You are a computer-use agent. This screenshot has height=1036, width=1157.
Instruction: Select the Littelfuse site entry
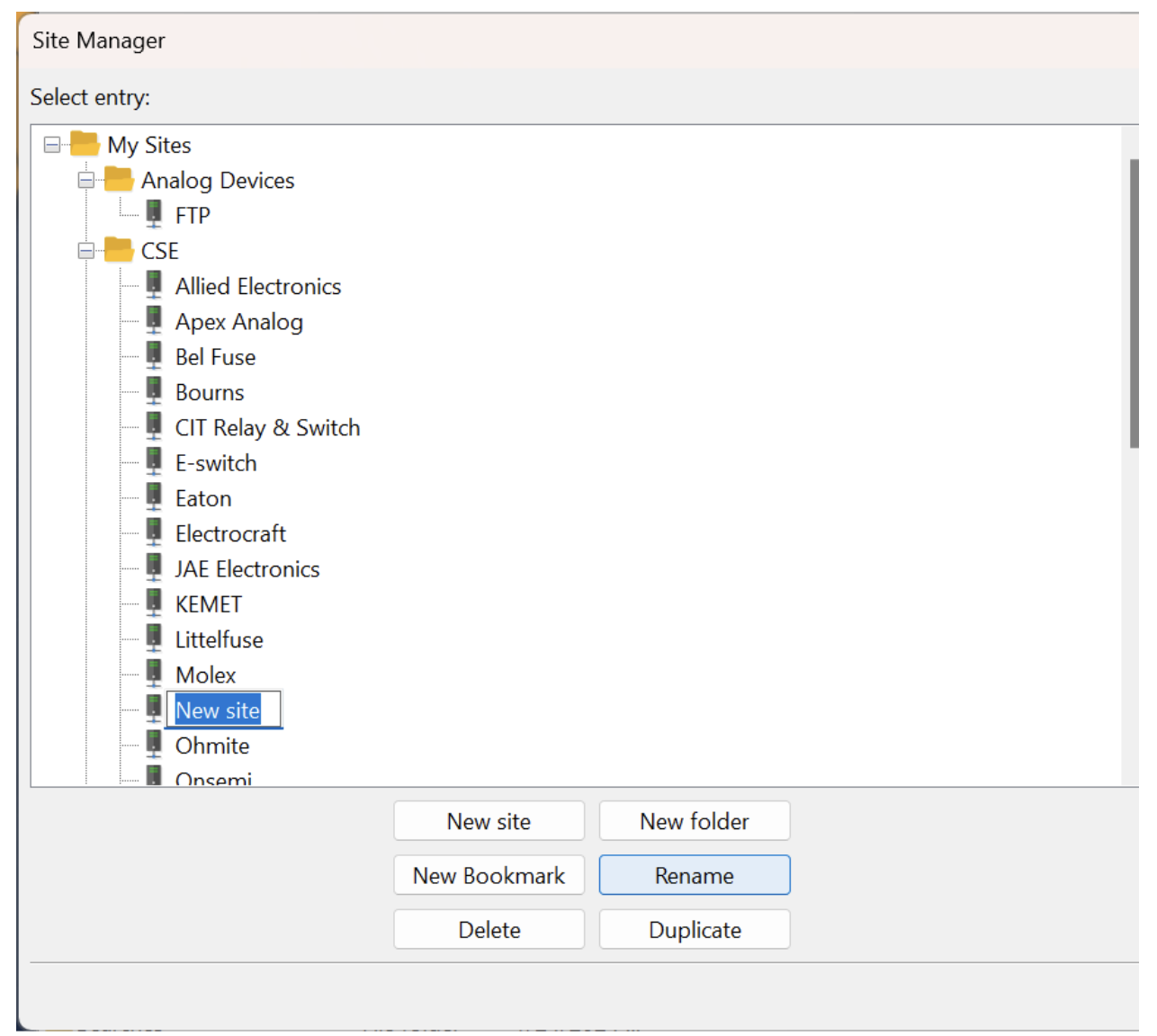219,639
